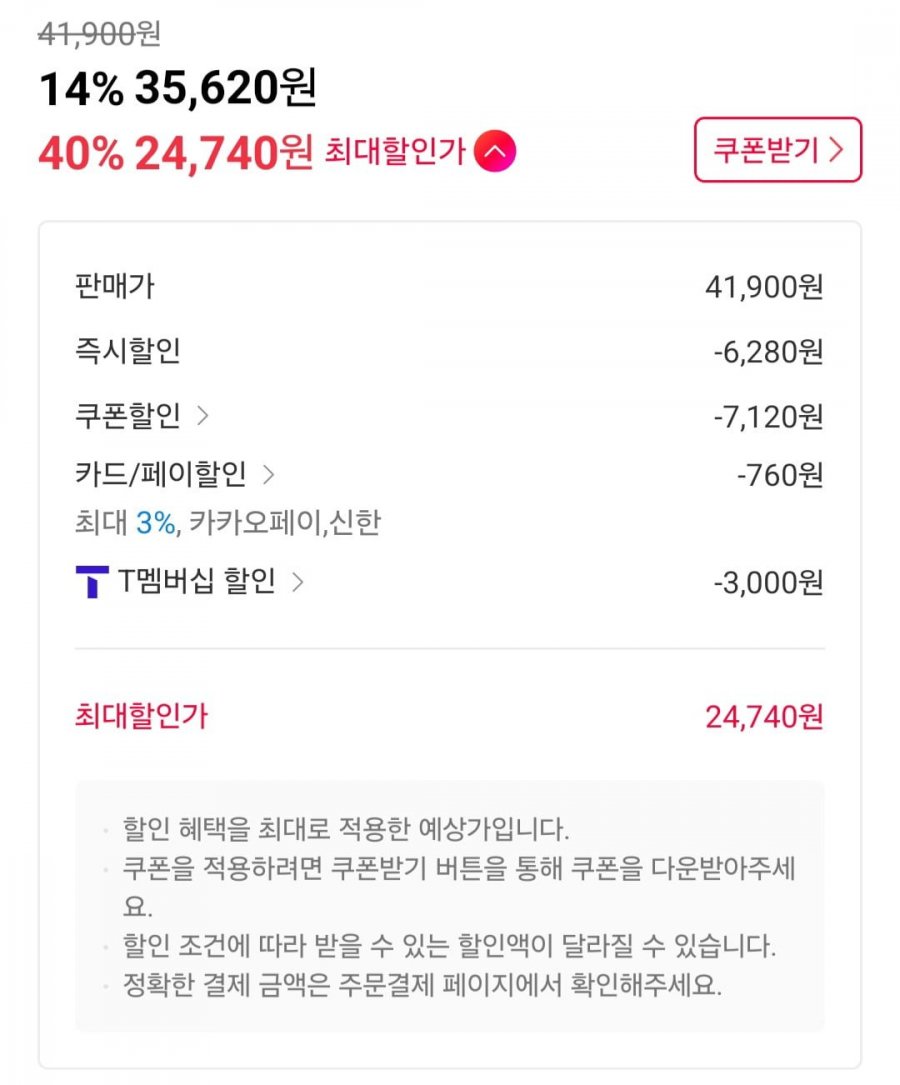Image resolution: width=900 pixels, height=1085 pixels.
Task: Tap the 24,740원 total in the bottom row
Action: pyautogui.click(x=764, y=717)
